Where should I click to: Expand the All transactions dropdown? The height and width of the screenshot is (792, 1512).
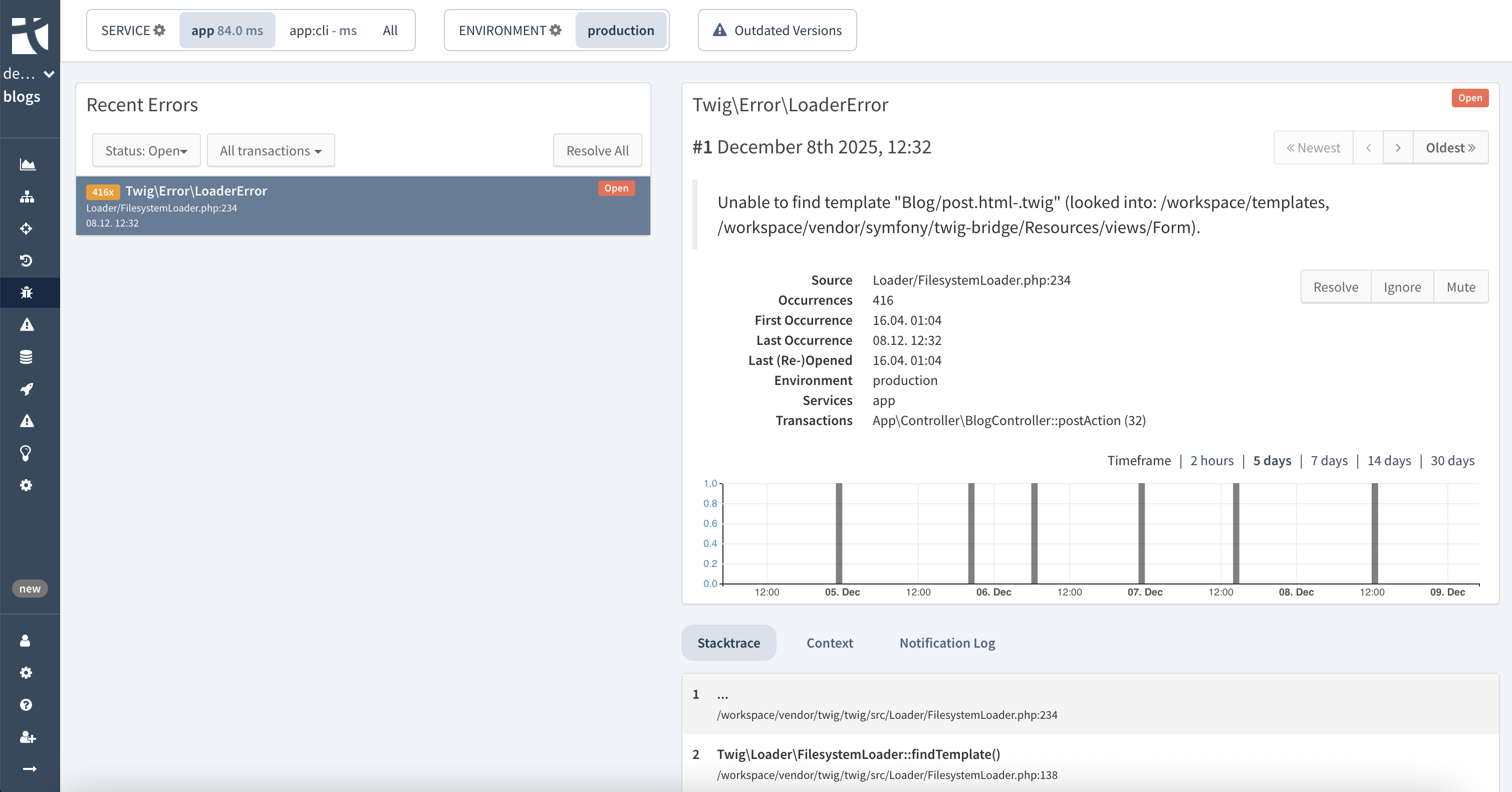coord(271,150)
